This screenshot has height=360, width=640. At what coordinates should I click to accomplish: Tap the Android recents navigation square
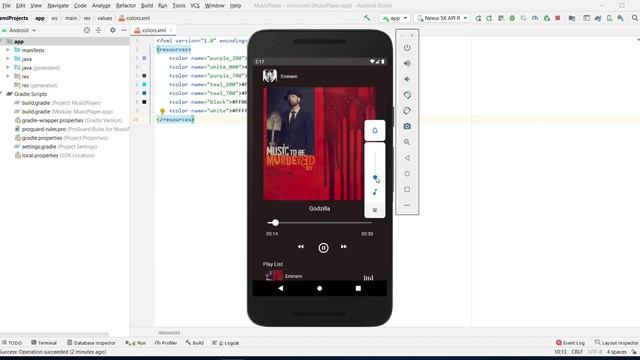tap(358, 288)
